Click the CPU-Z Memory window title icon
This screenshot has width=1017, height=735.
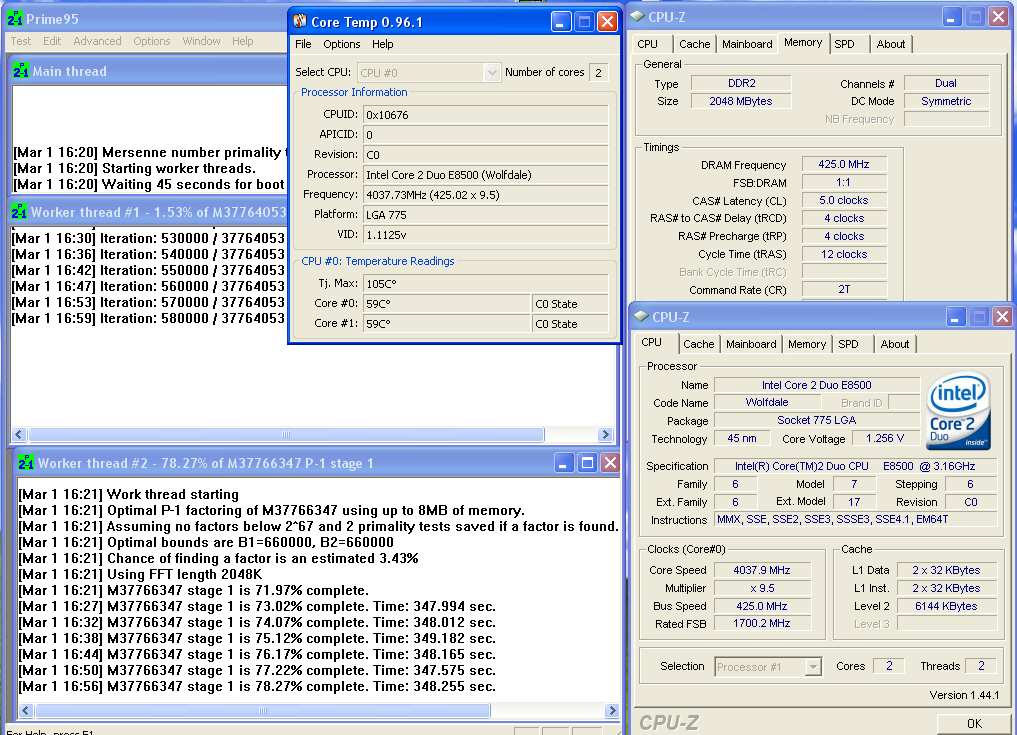click(638, 17)
